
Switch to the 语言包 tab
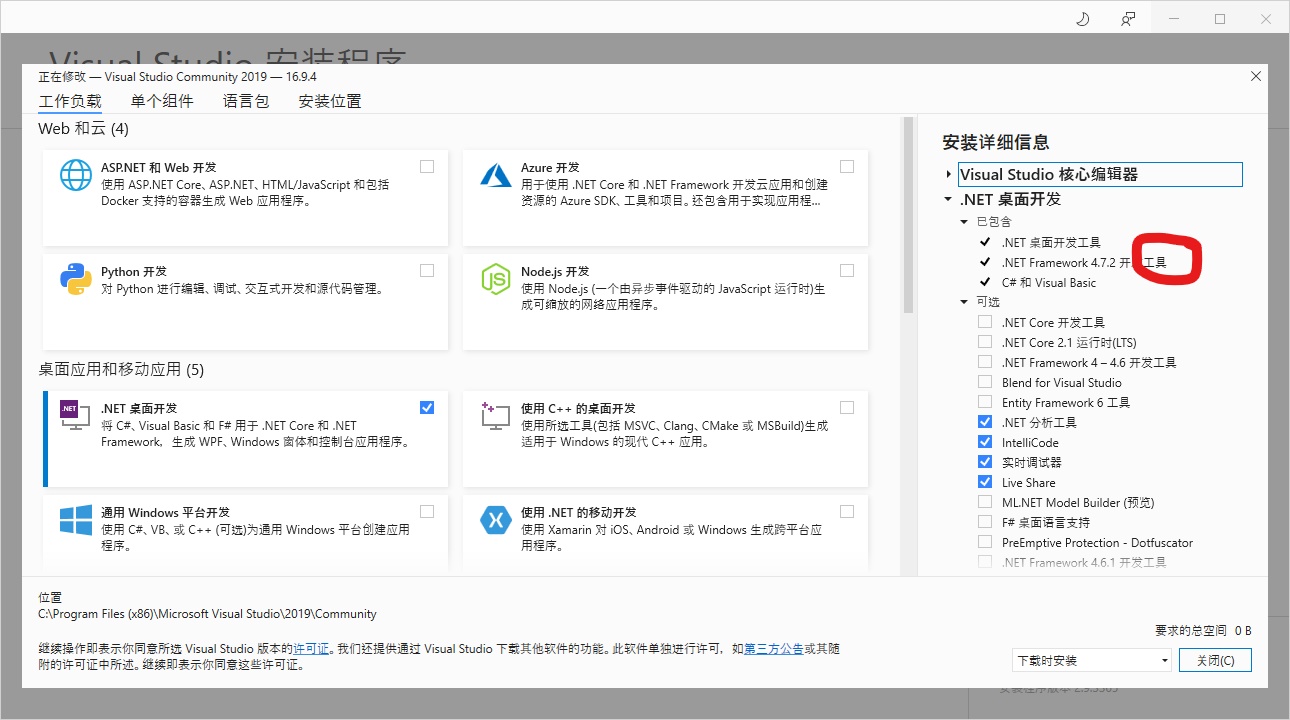[246, 101]
